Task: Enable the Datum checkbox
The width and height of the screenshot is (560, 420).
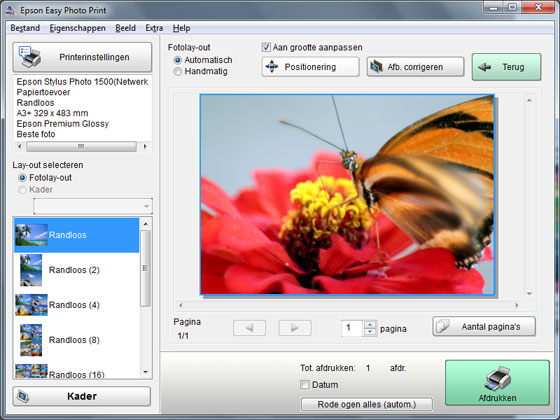Action: coord(305,385)
